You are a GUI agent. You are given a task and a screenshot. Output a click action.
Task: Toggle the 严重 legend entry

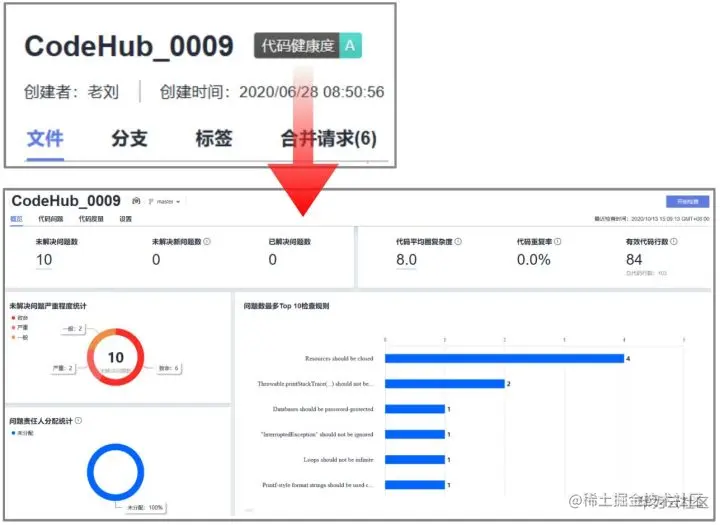tap(20, 327)
